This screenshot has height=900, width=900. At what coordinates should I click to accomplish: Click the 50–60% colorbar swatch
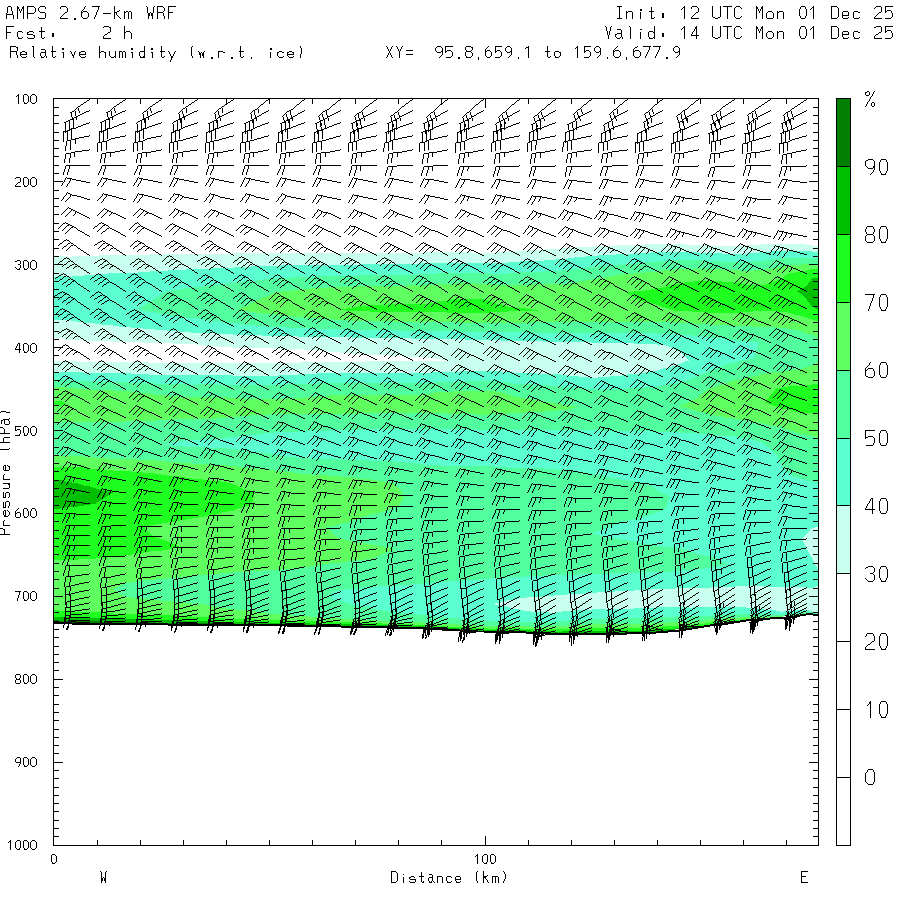pyautogui.click(x=843, y=404)
